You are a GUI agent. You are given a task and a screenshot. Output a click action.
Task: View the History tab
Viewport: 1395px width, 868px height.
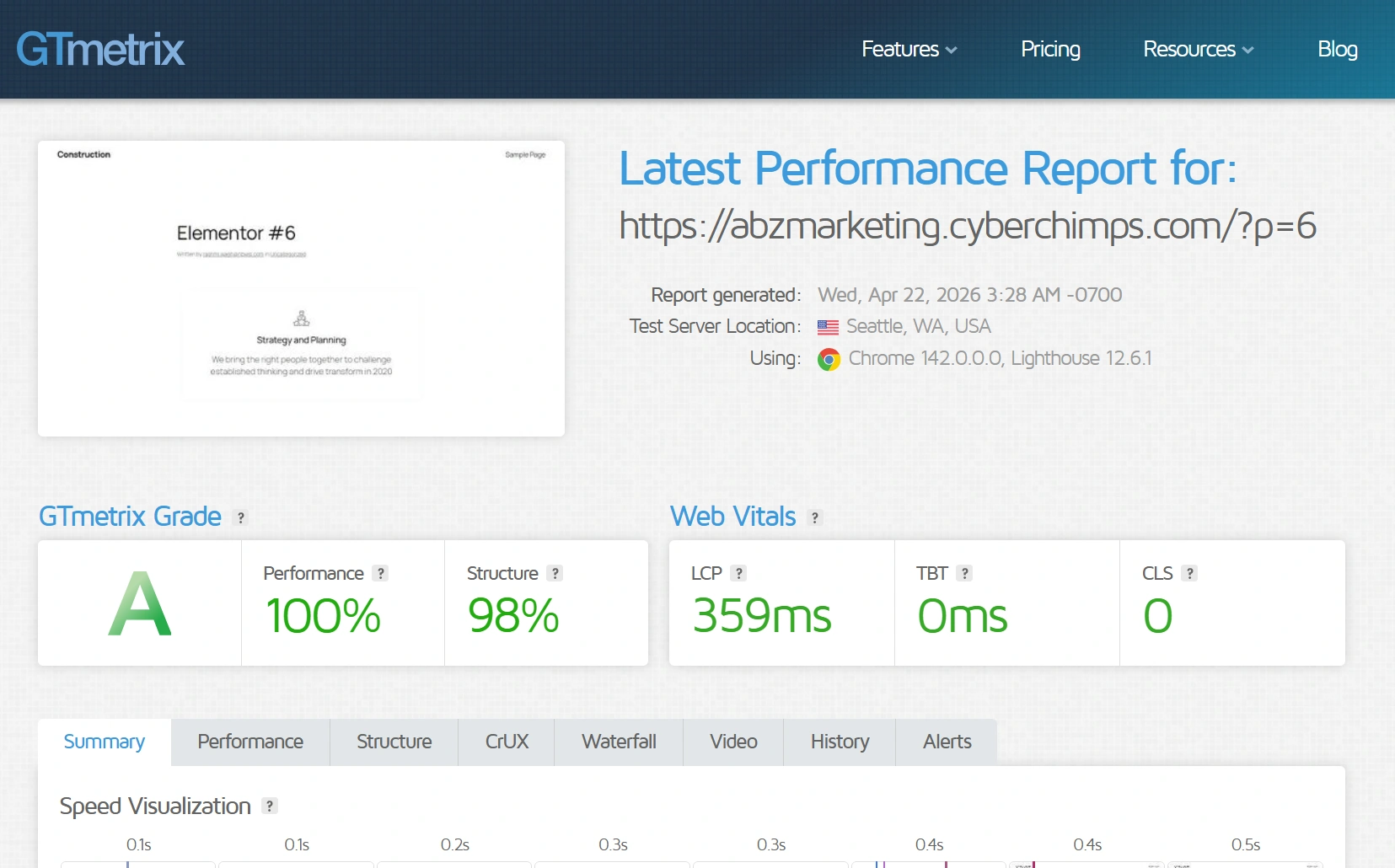click(x=840, y=742)
